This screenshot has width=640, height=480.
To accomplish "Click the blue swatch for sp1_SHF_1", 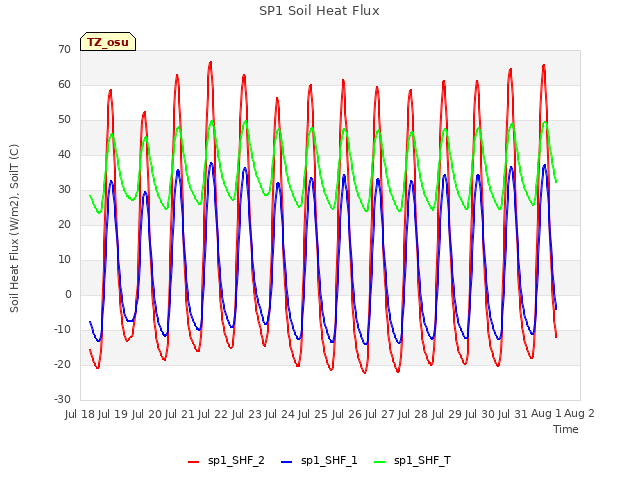I will point(287,462).
